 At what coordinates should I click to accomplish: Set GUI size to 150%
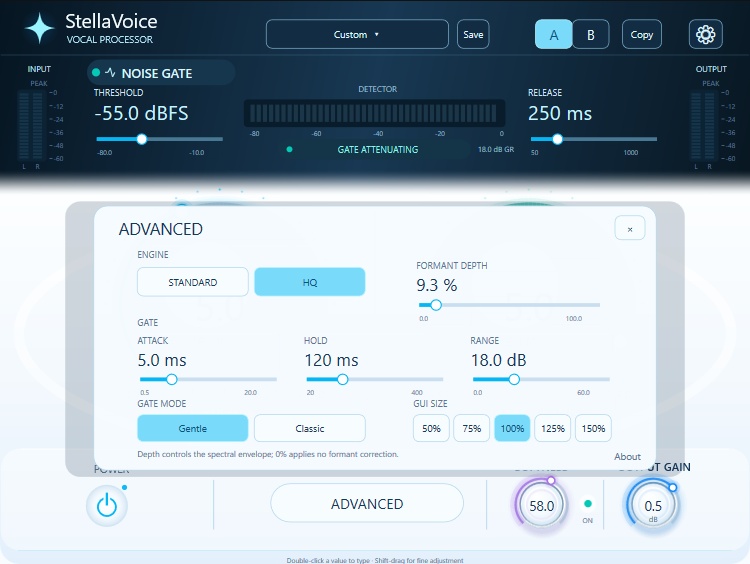pyautogui.click(x=593, y=428)
